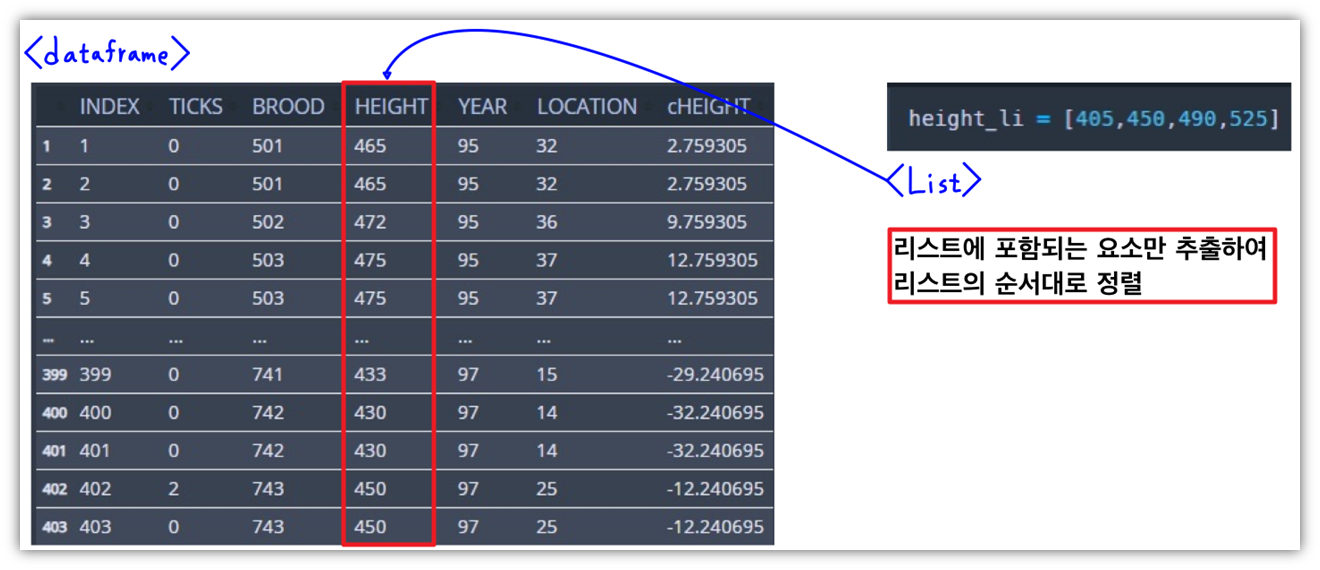This screenshot has width=1320, height=570.
Task: Click HEIGHT 465 in row 1
Action: (370, 146)
